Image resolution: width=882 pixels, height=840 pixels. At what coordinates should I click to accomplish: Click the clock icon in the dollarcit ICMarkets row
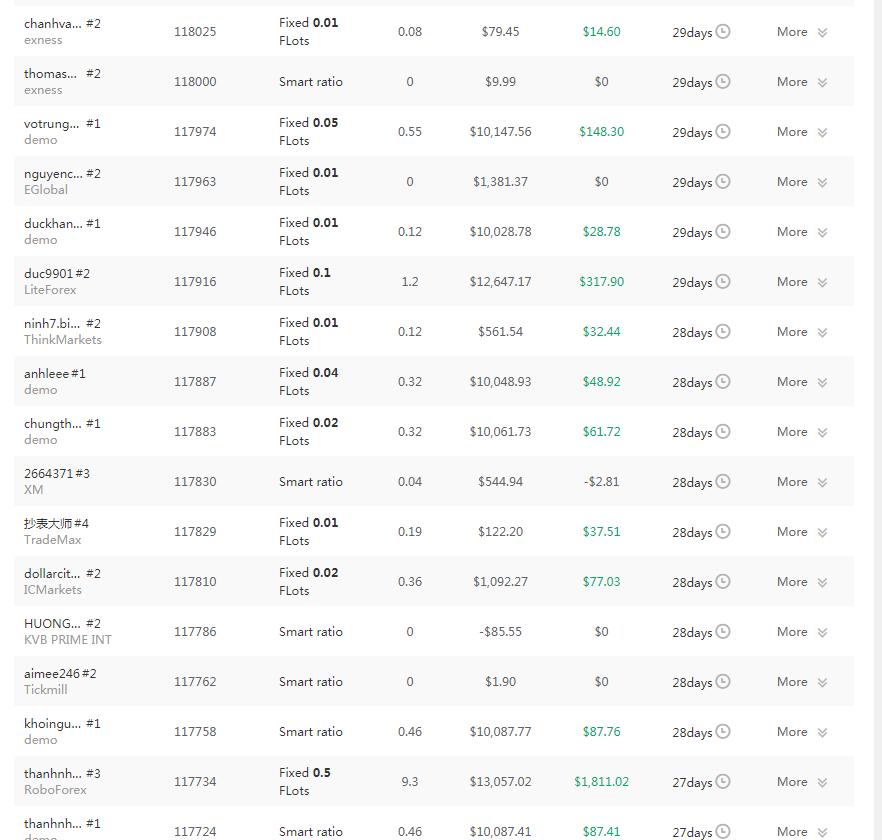click(x=722, y=581)
